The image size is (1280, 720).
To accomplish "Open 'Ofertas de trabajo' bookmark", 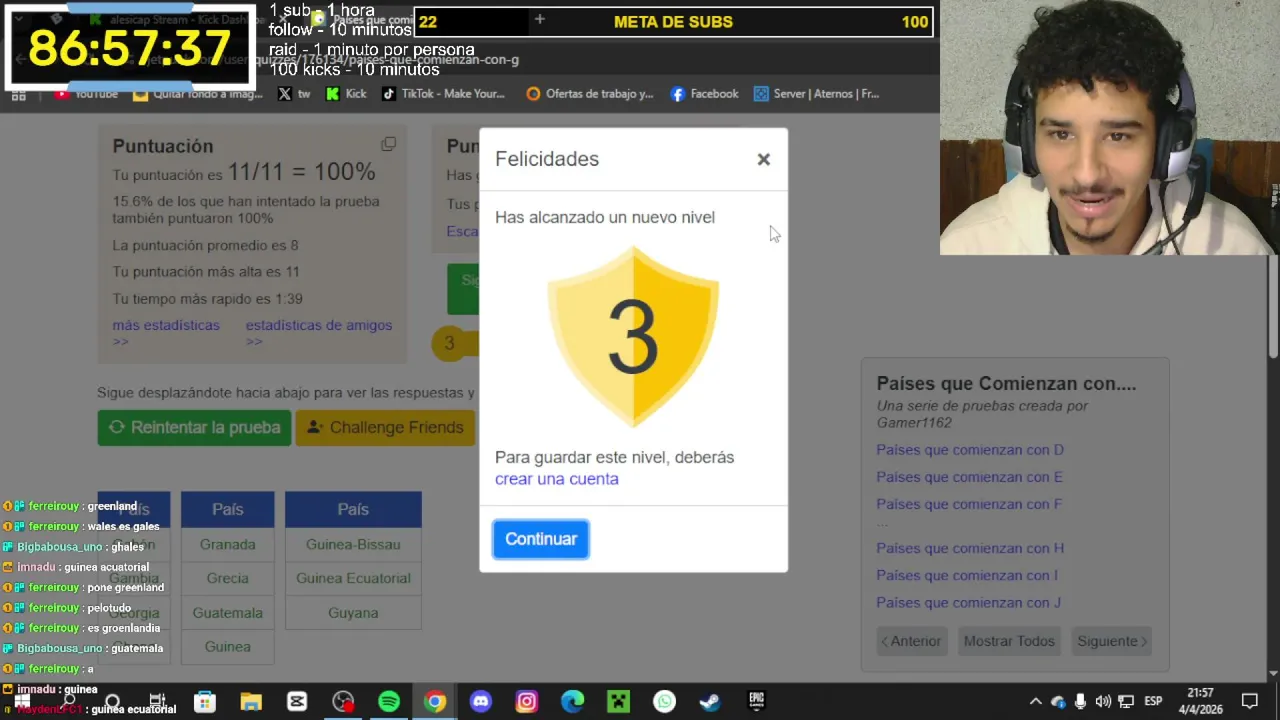I will pos(590,94).
